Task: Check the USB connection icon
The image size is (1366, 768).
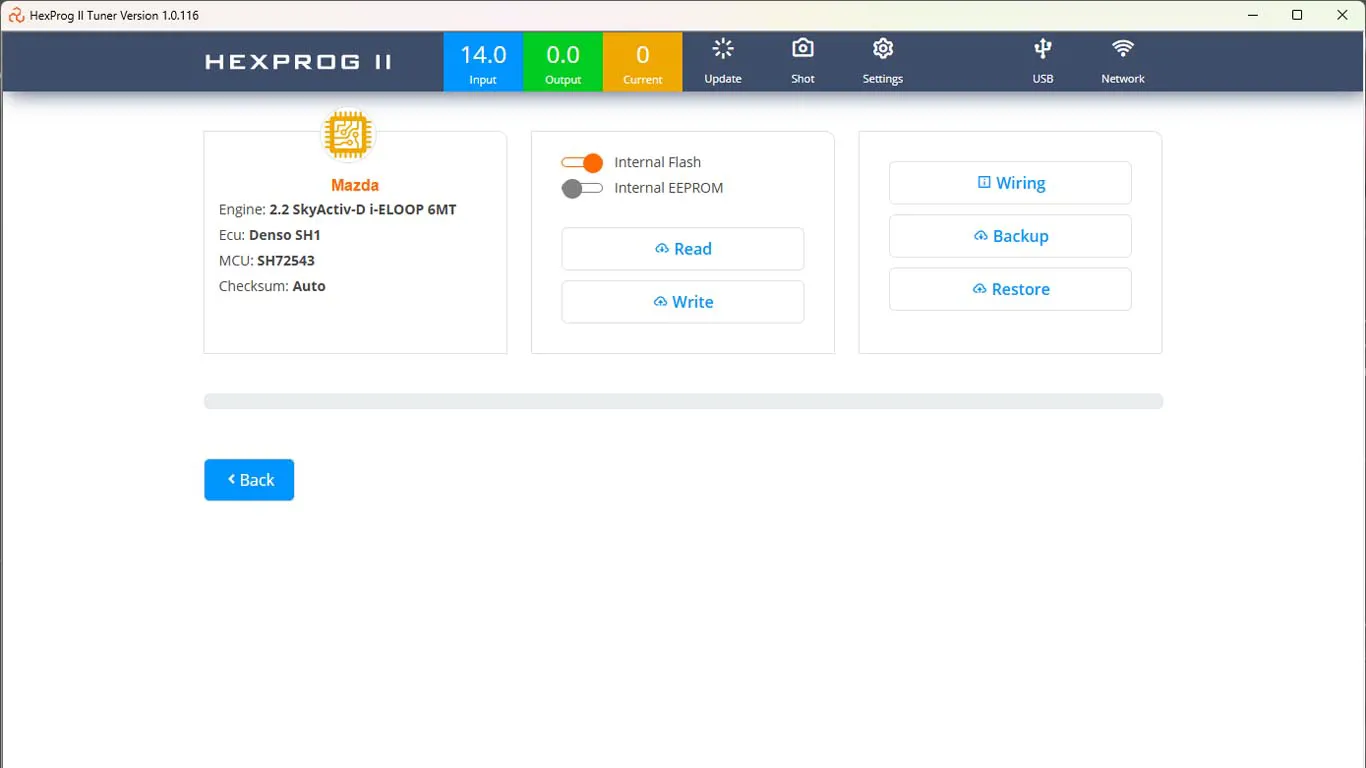Action: (1043, 49)
